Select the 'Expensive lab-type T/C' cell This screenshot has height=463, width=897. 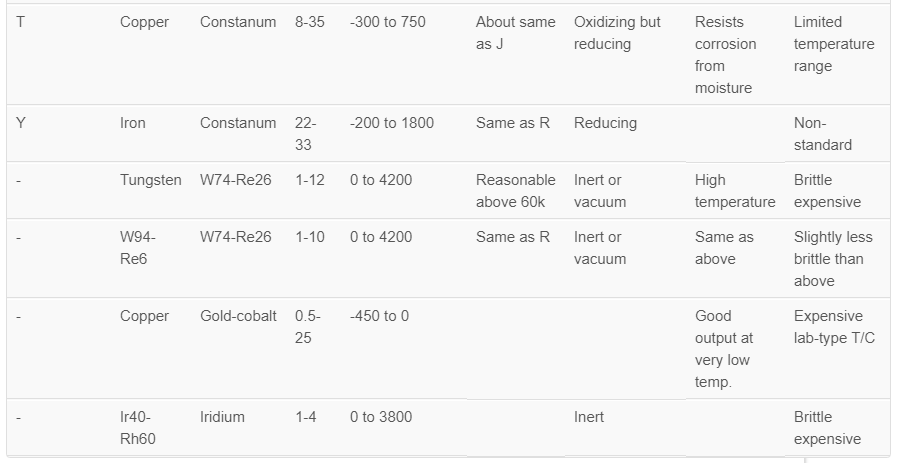834,327
